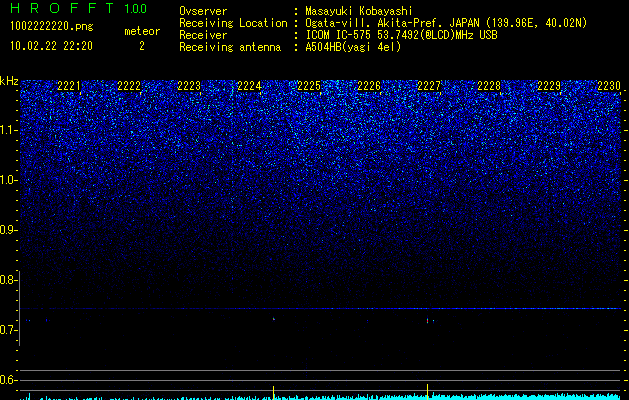Click the meteor echo spot between 2224 and 2225
629x400 pixels.
coord(274,319)
